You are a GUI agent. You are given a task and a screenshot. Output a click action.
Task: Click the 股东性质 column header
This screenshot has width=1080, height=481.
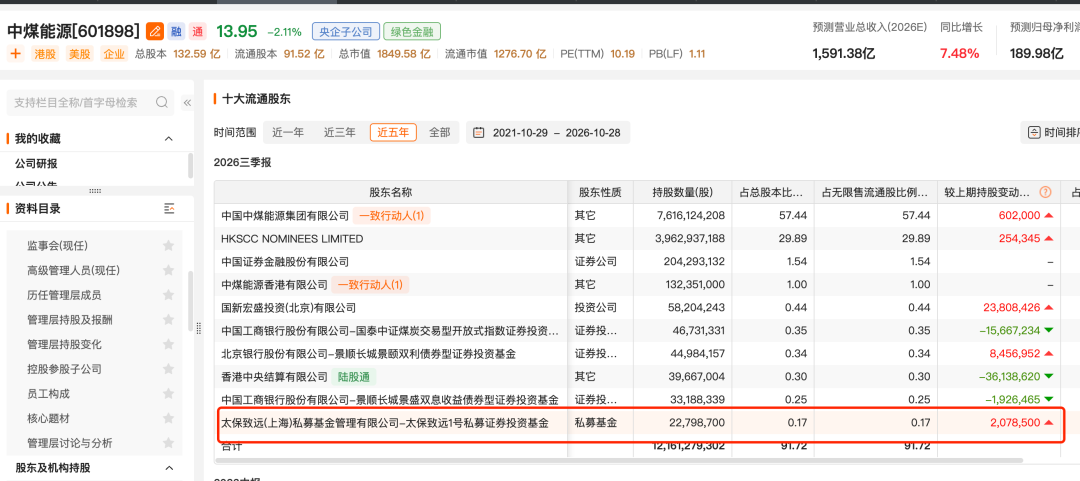tap(601, 192)
